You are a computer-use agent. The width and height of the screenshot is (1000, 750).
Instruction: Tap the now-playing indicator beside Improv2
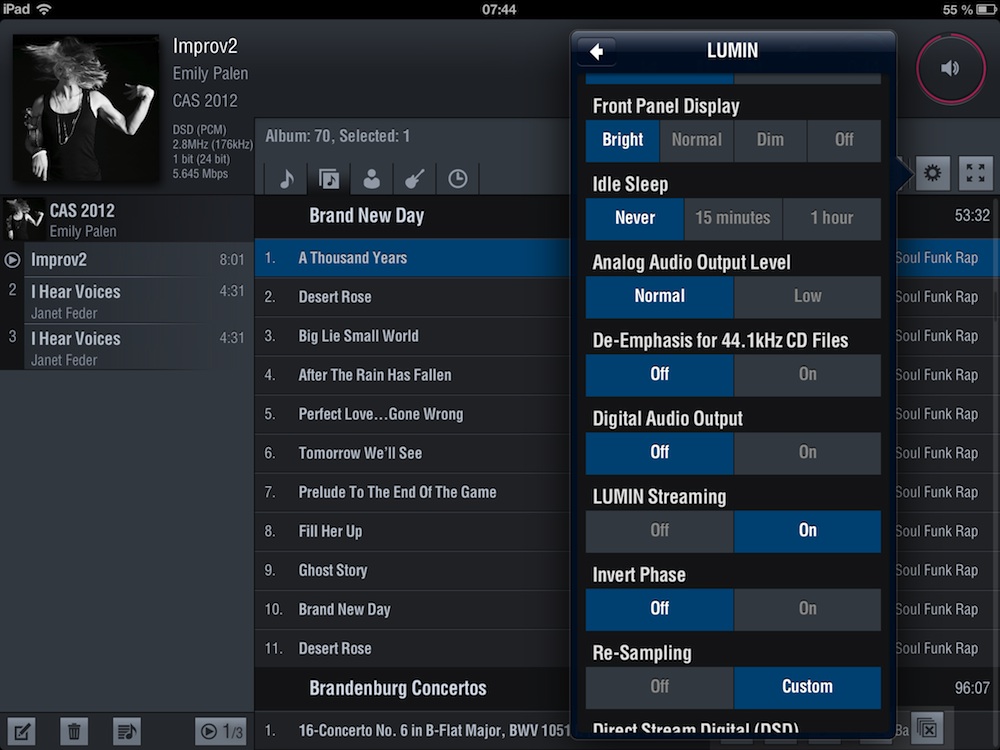click(12, 260)
